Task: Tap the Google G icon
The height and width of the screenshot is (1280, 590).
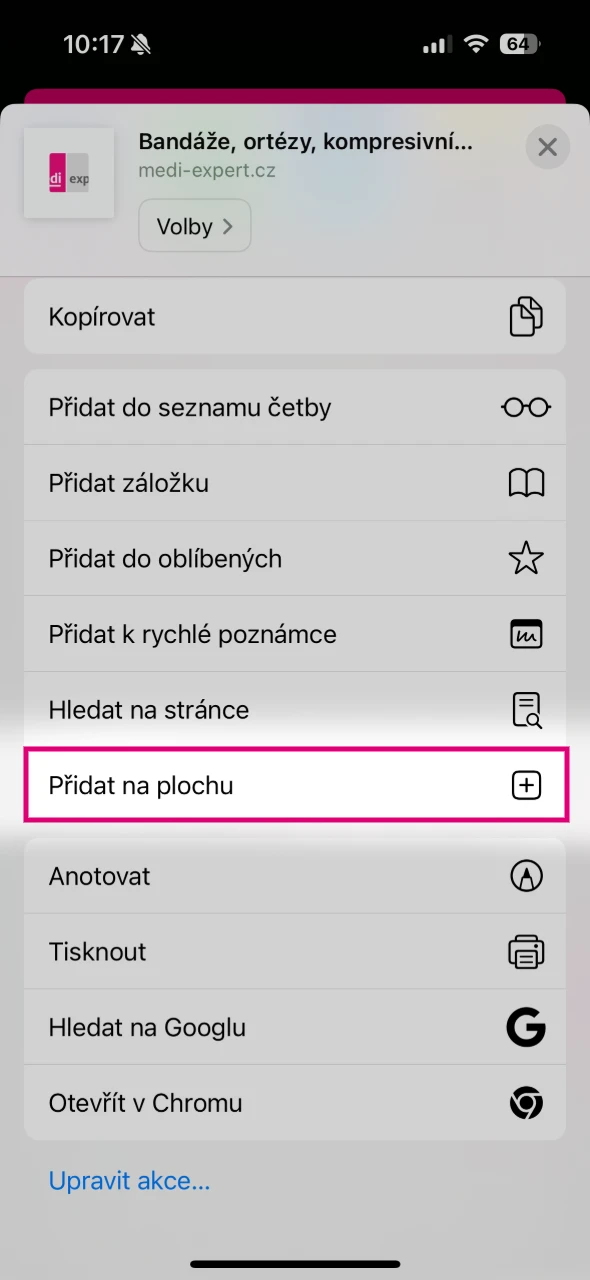Action: pos(526,1027)
